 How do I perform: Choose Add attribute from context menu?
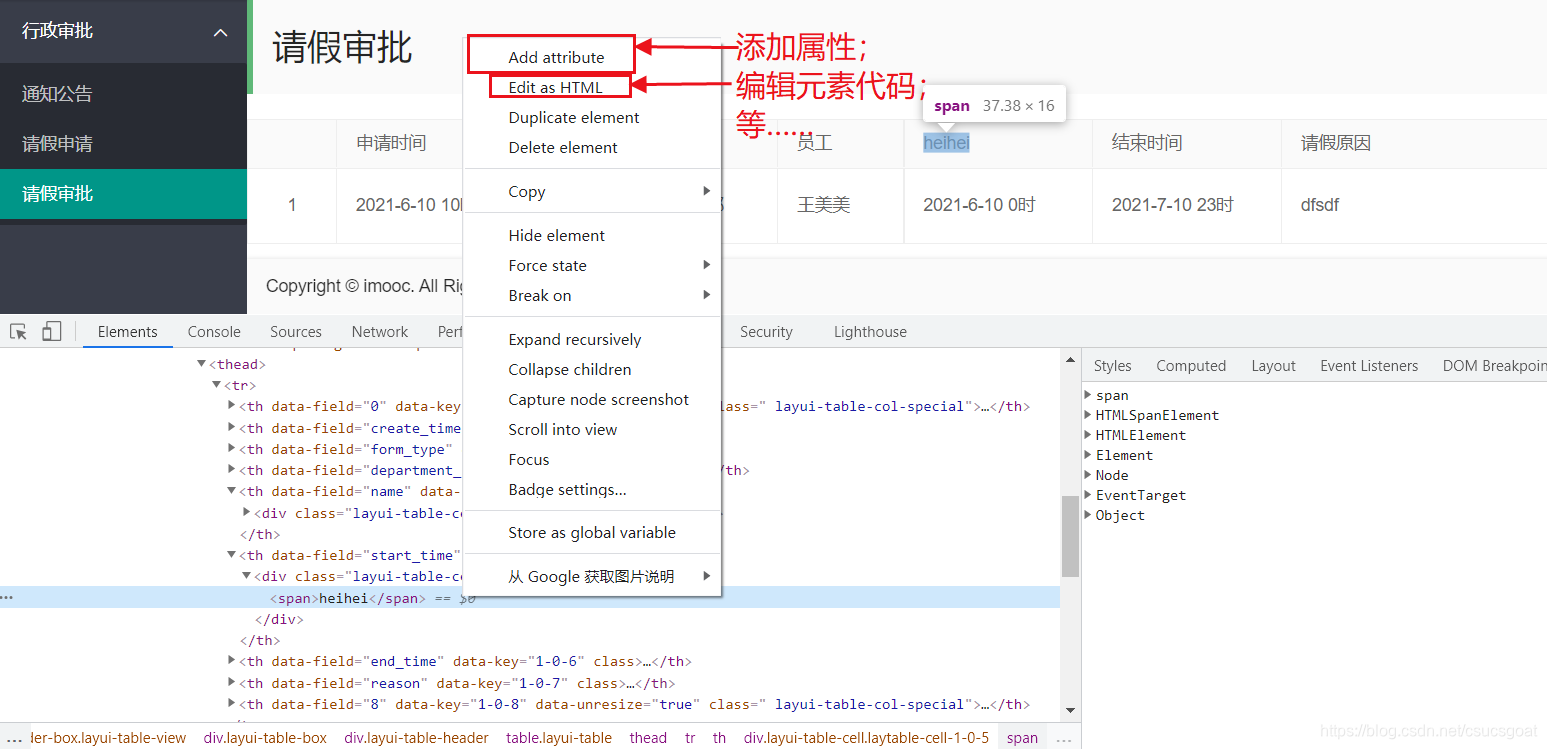point(556,57)
